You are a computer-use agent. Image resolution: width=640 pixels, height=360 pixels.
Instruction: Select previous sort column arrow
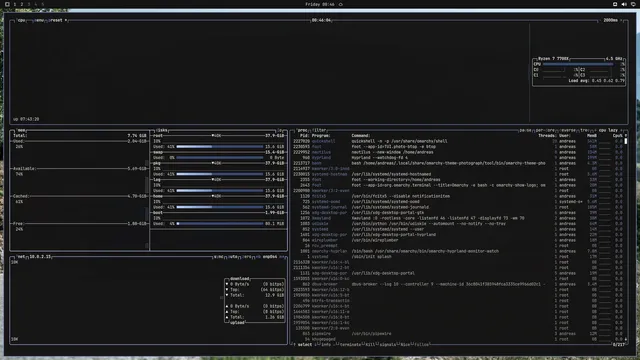[596, 130]
